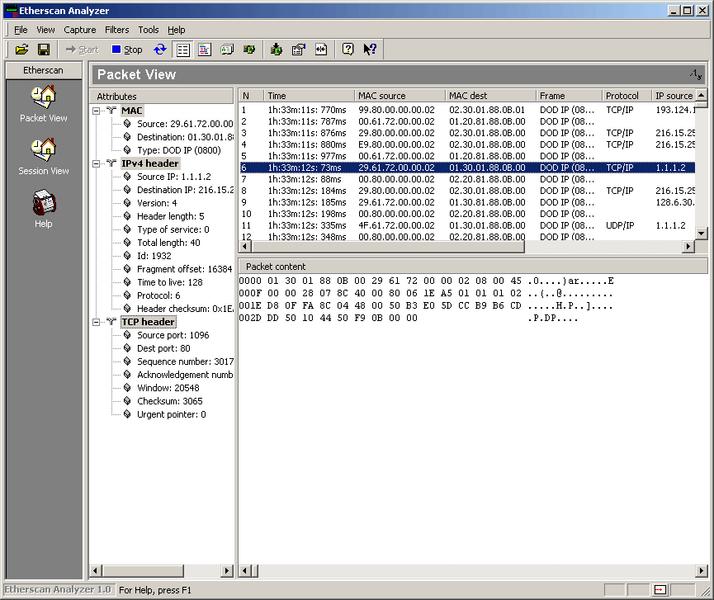Select the Dest port: 80 attribute

coord(163,348)
